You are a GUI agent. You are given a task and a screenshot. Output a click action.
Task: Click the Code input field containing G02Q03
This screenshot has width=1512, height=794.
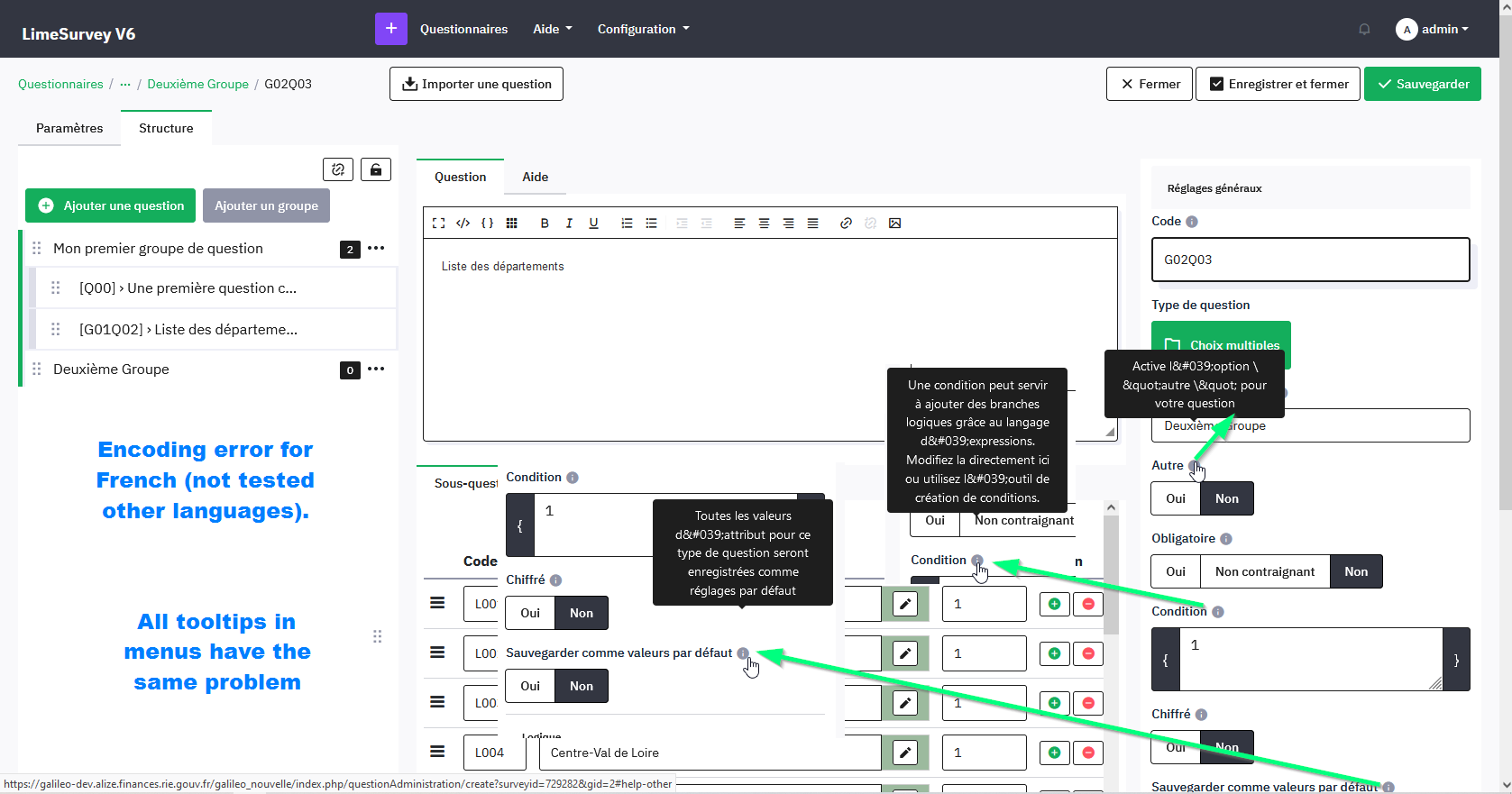pos(1310,260)
